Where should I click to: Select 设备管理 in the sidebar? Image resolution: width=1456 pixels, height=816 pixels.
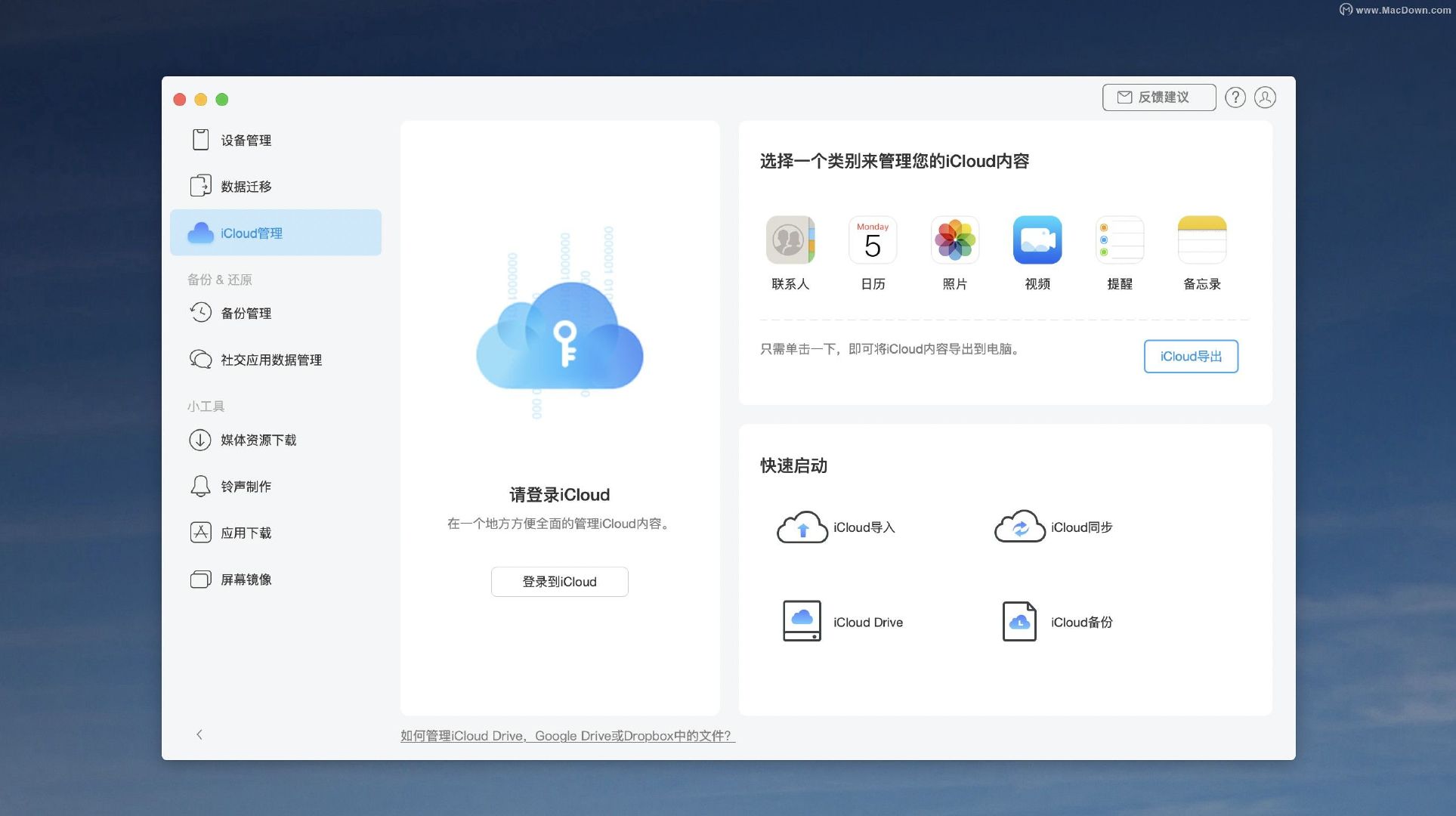(x=276, y=140)
